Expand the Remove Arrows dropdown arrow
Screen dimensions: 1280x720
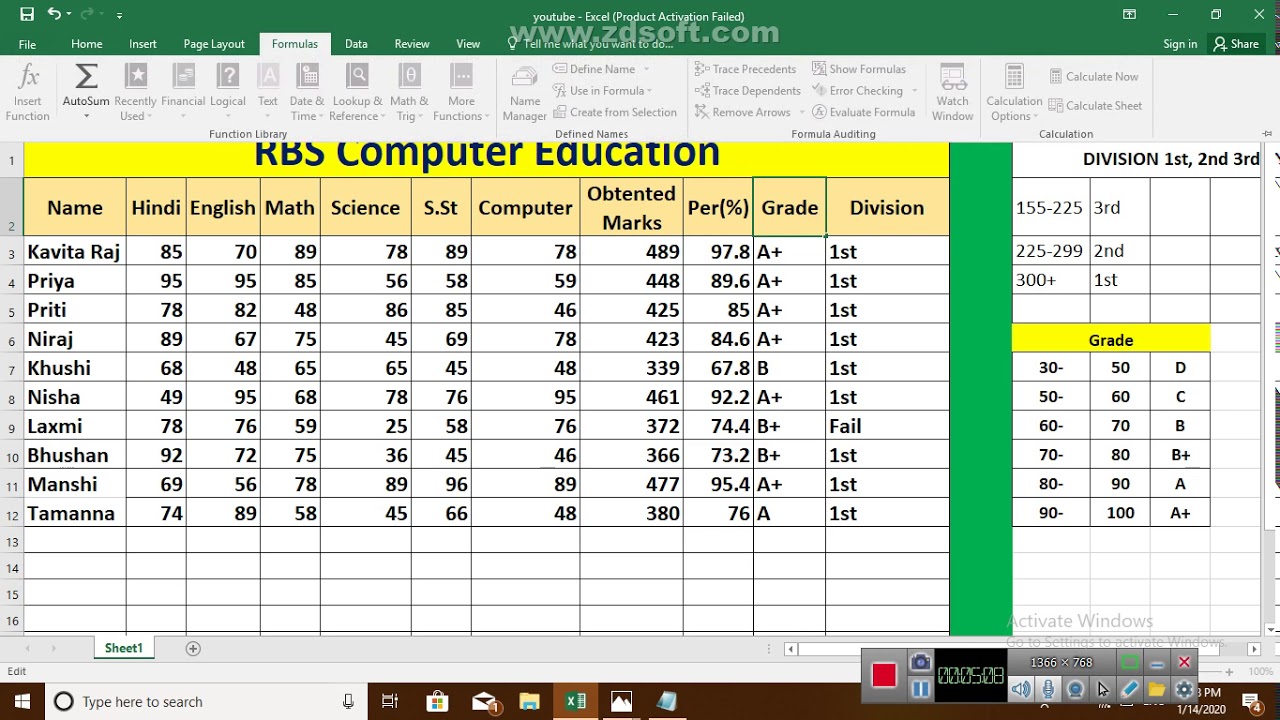pyautogui.click(x=800, y=113)
